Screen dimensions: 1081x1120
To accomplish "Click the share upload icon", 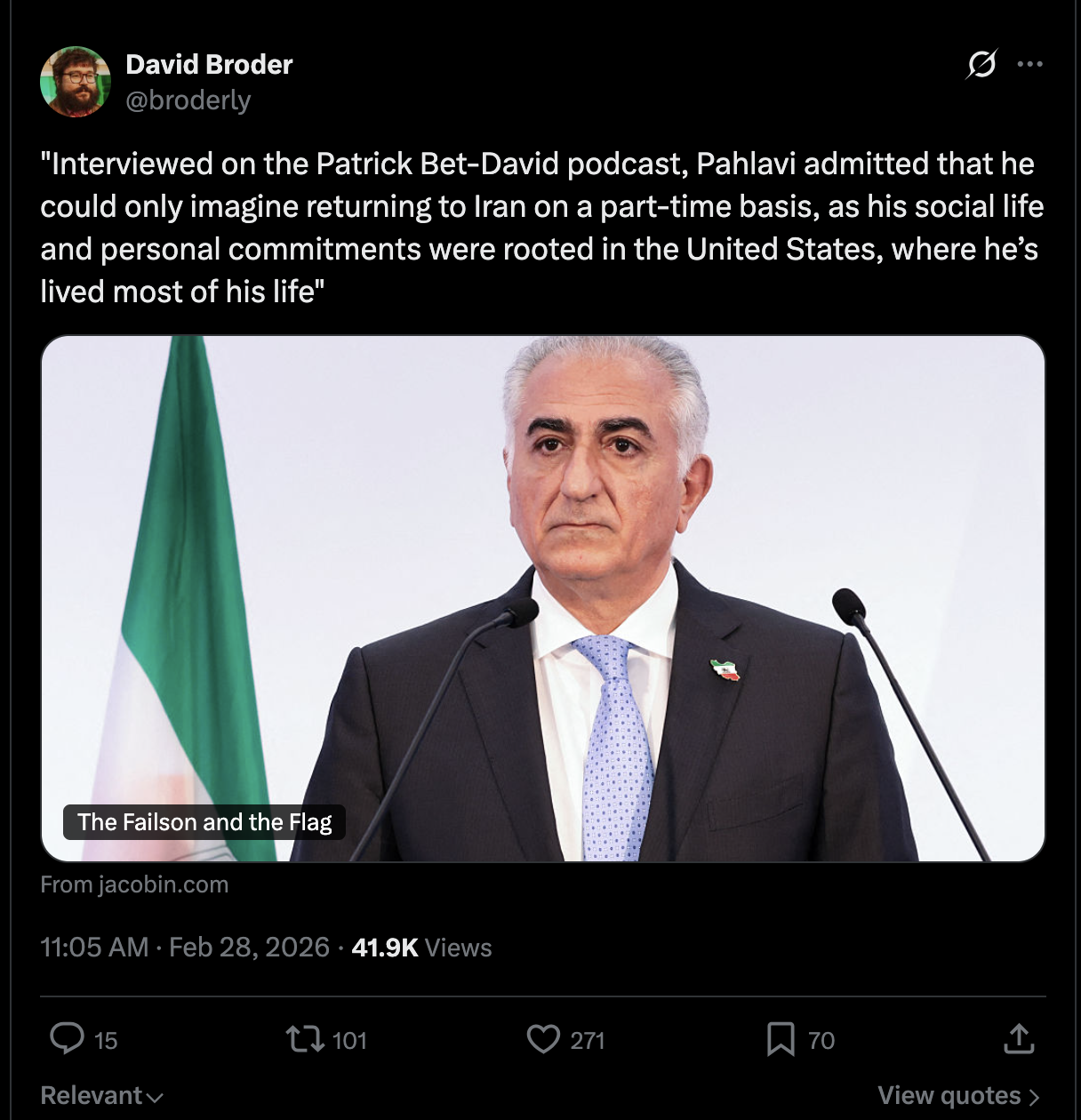I will pos(1019,1039).
